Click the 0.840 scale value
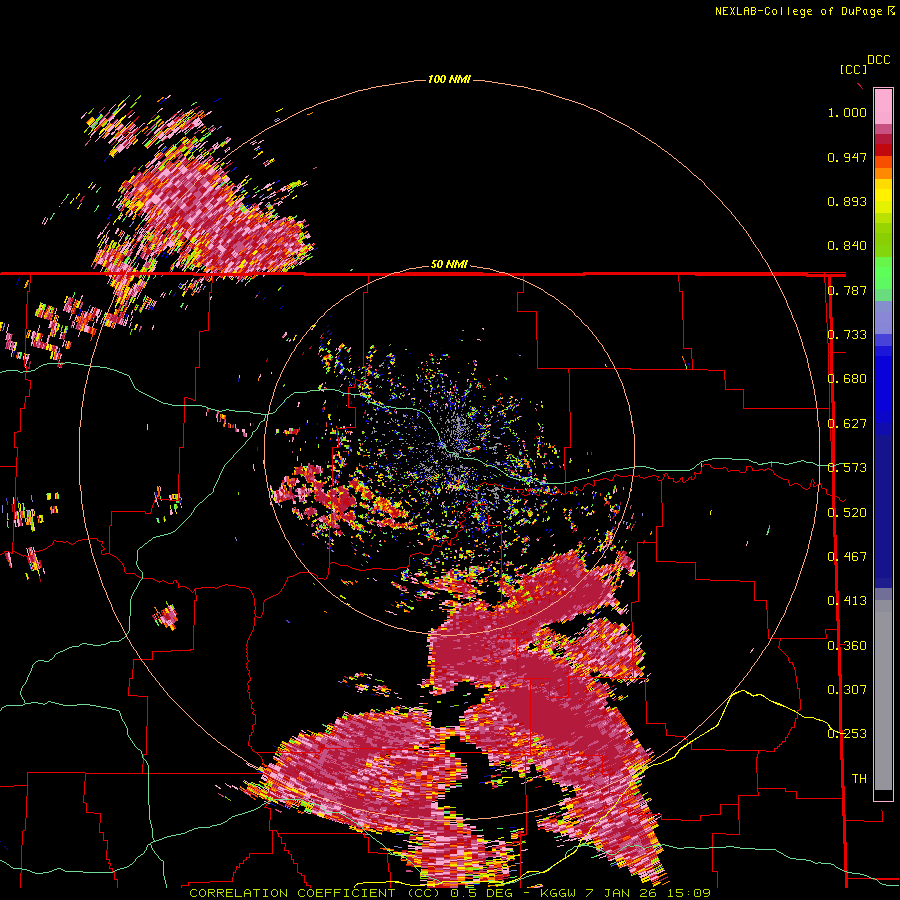Viewport: 900px width, 900px height. click(847, 246)
